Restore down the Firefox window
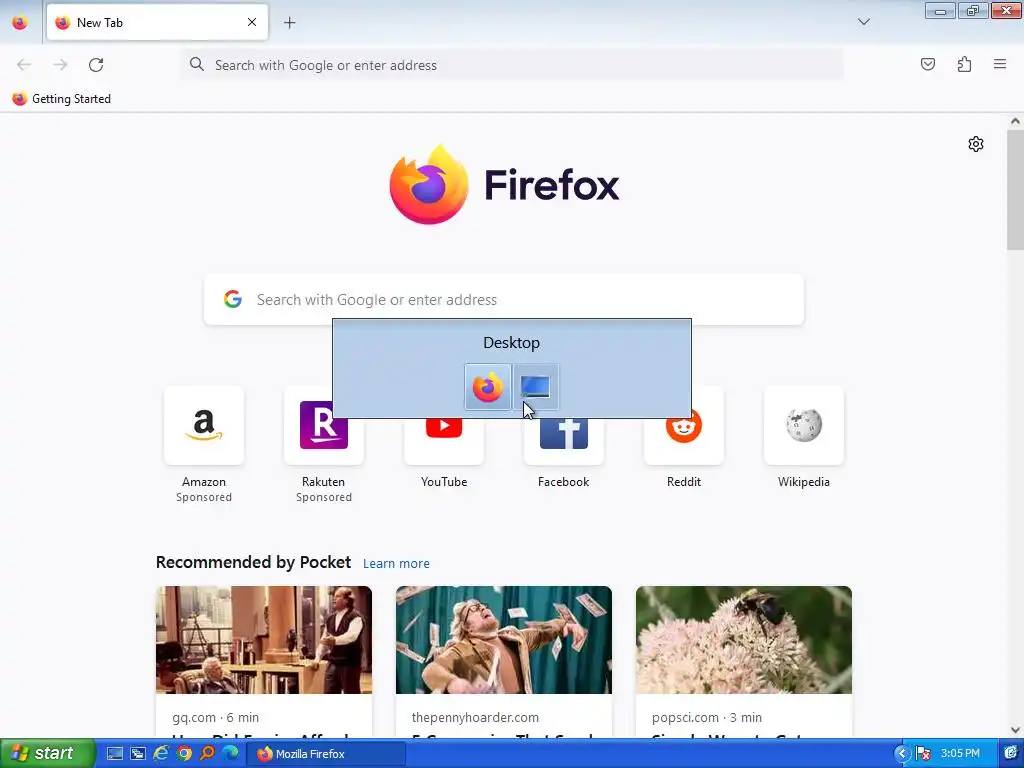Image resolution: width=1024 pixels, height=768 pixels. tap(973, 11)
